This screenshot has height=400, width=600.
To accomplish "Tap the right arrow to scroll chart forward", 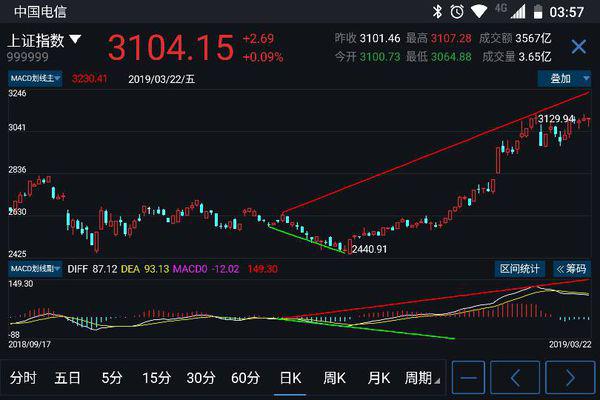I will (568, 378).
